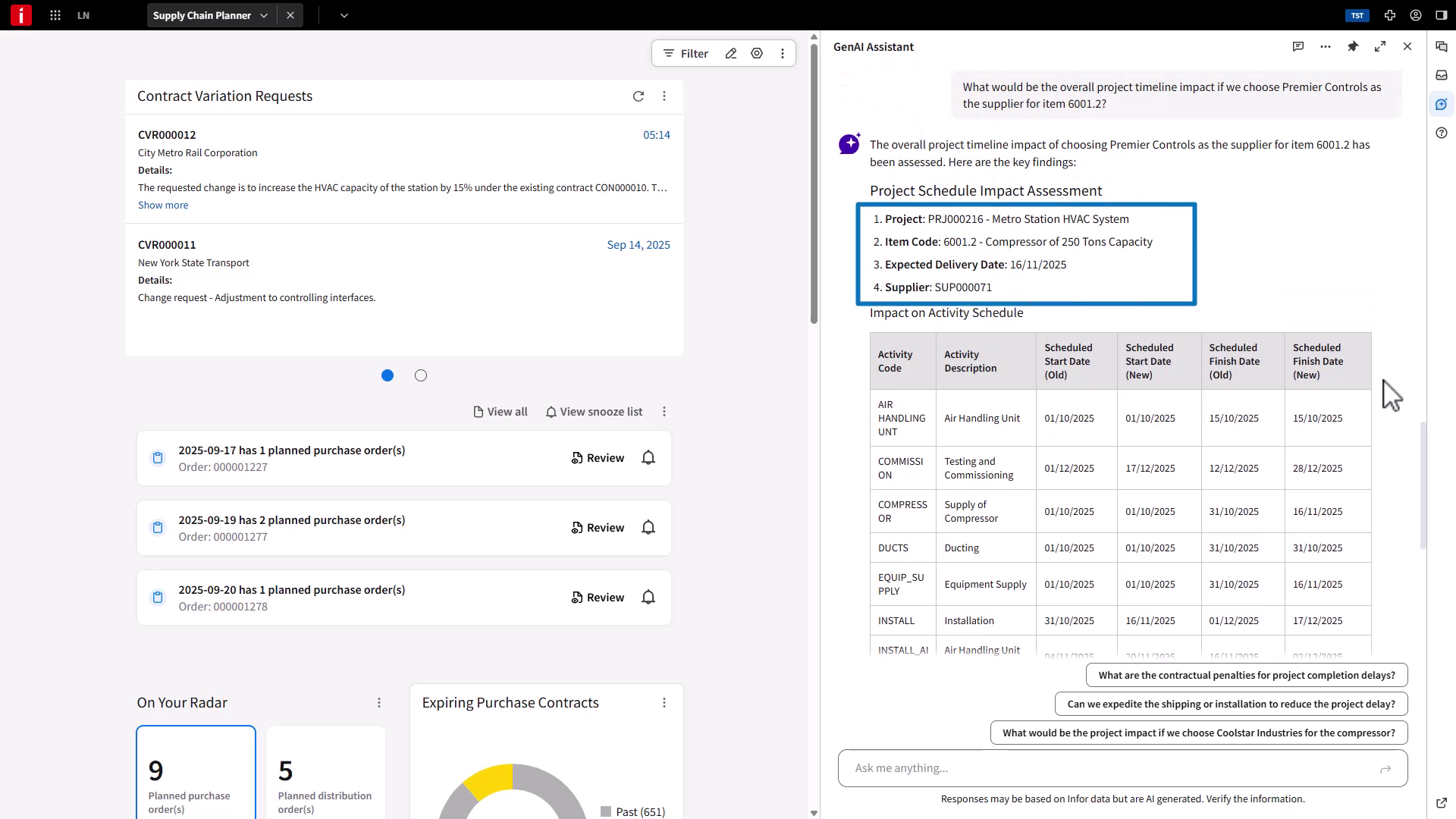Open the Help icon in the right sidebar

pos(1442,133)
